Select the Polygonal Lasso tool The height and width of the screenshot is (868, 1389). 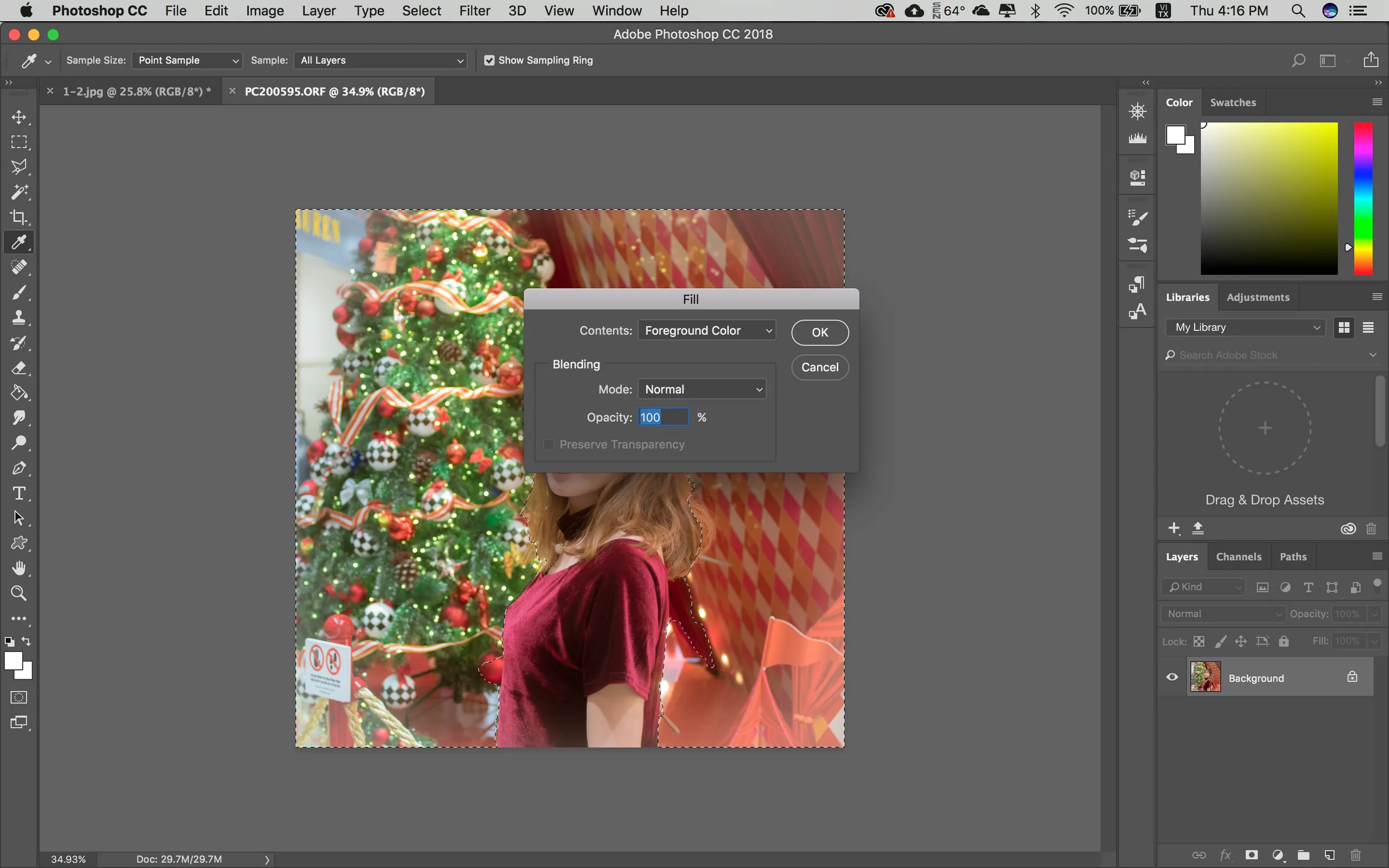19,167
